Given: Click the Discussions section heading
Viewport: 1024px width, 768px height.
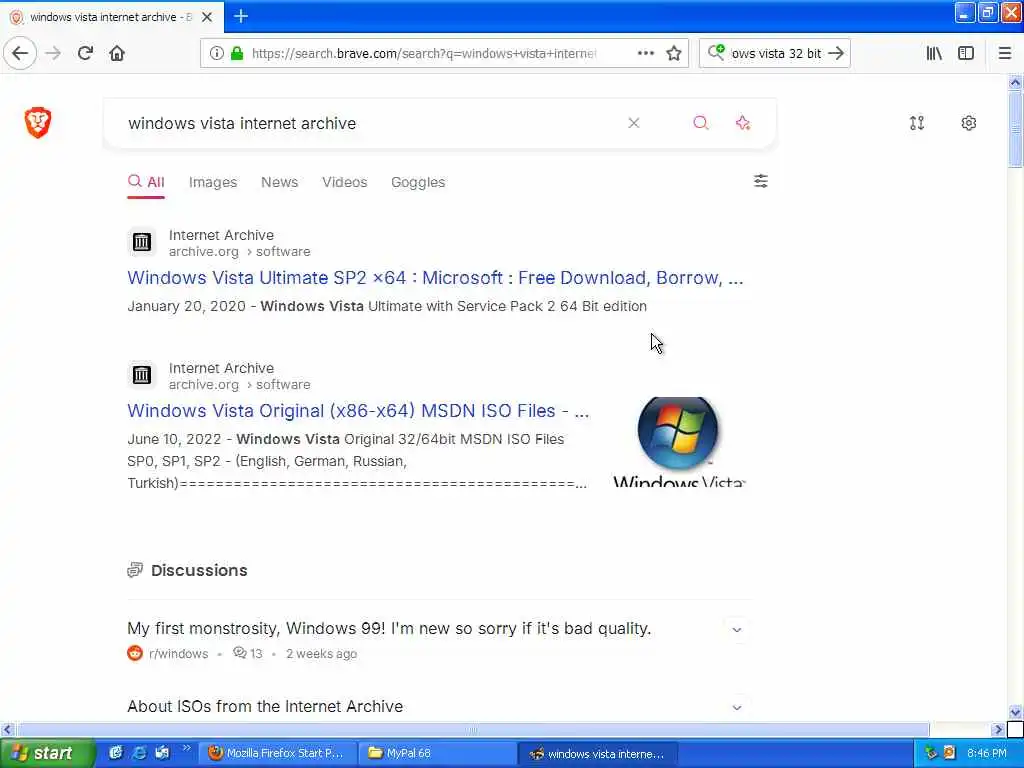Looking at the screenshot, I should (199, 570).
